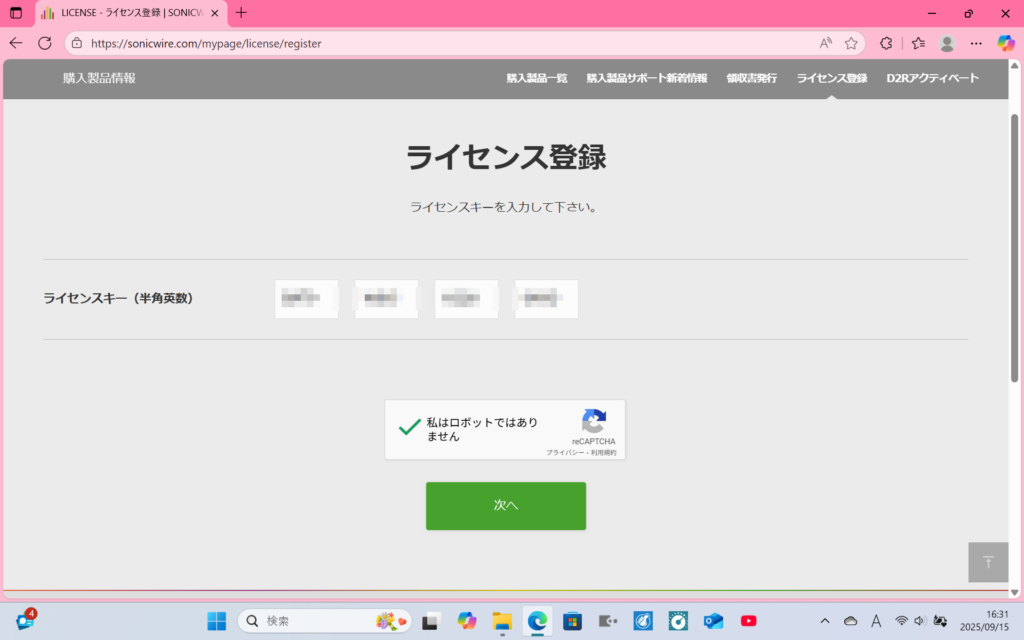Select the 領収書発行 navigation item
The height and width of the screenshot is (640, 1024).
click(x=752, y=78)
